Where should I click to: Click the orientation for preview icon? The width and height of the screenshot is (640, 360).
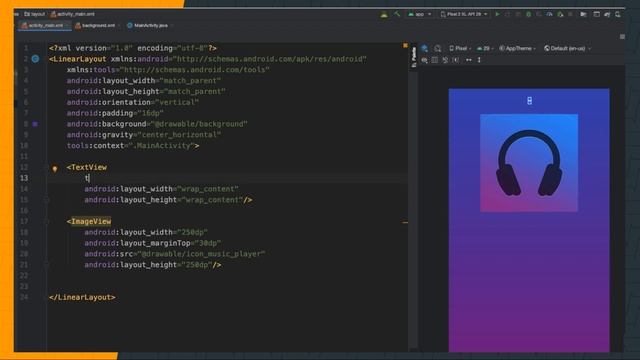click(438, 48)
